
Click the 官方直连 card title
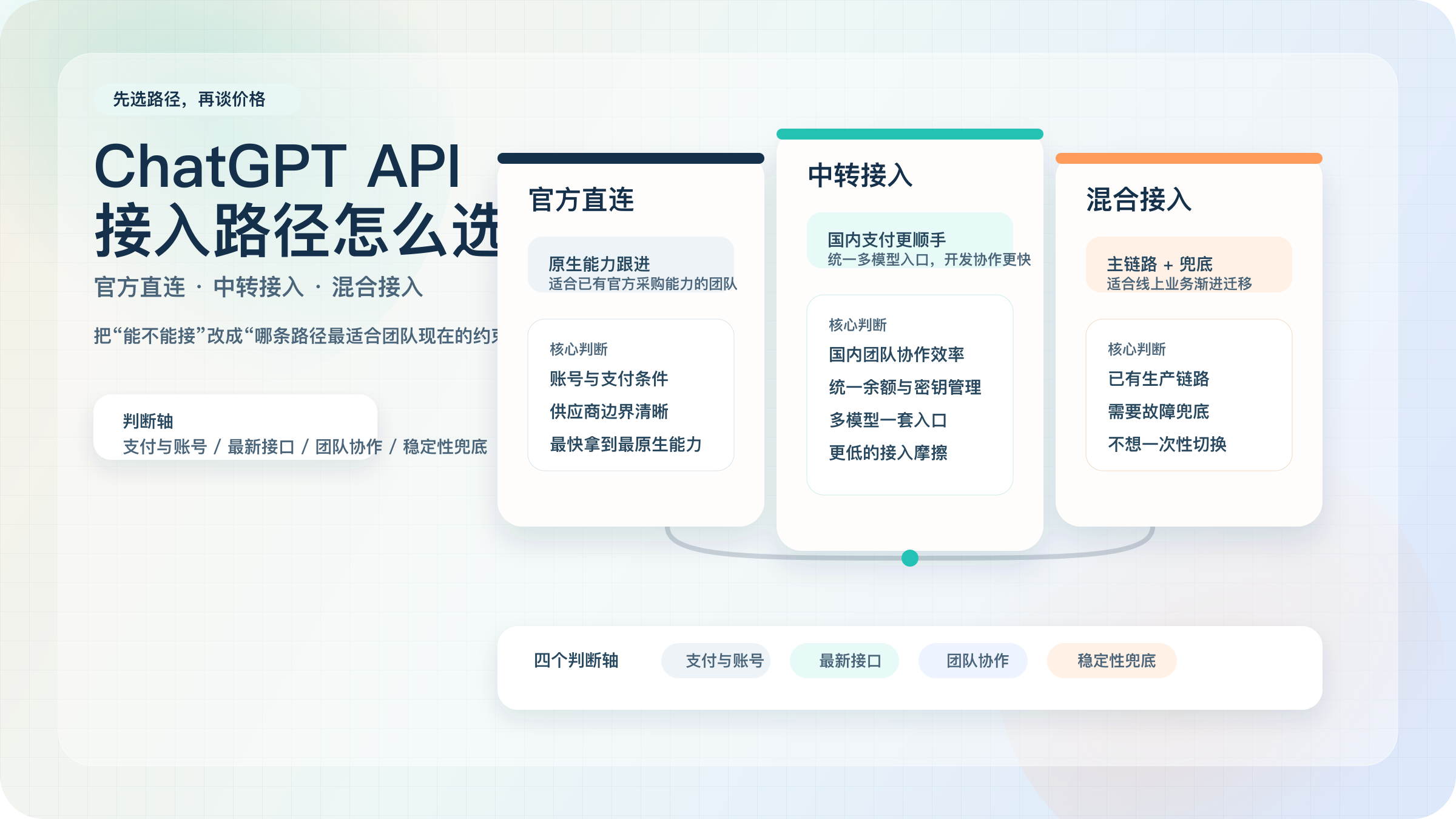(581, 200)
